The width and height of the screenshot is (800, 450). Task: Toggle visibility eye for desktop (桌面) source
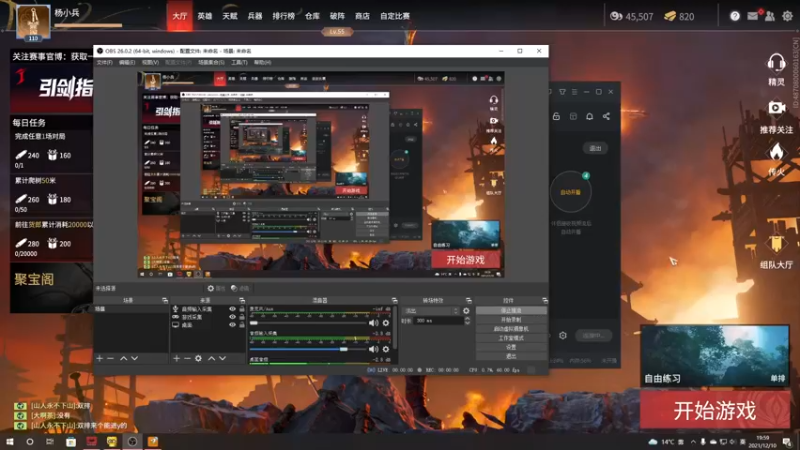click(x=232, y=324)
